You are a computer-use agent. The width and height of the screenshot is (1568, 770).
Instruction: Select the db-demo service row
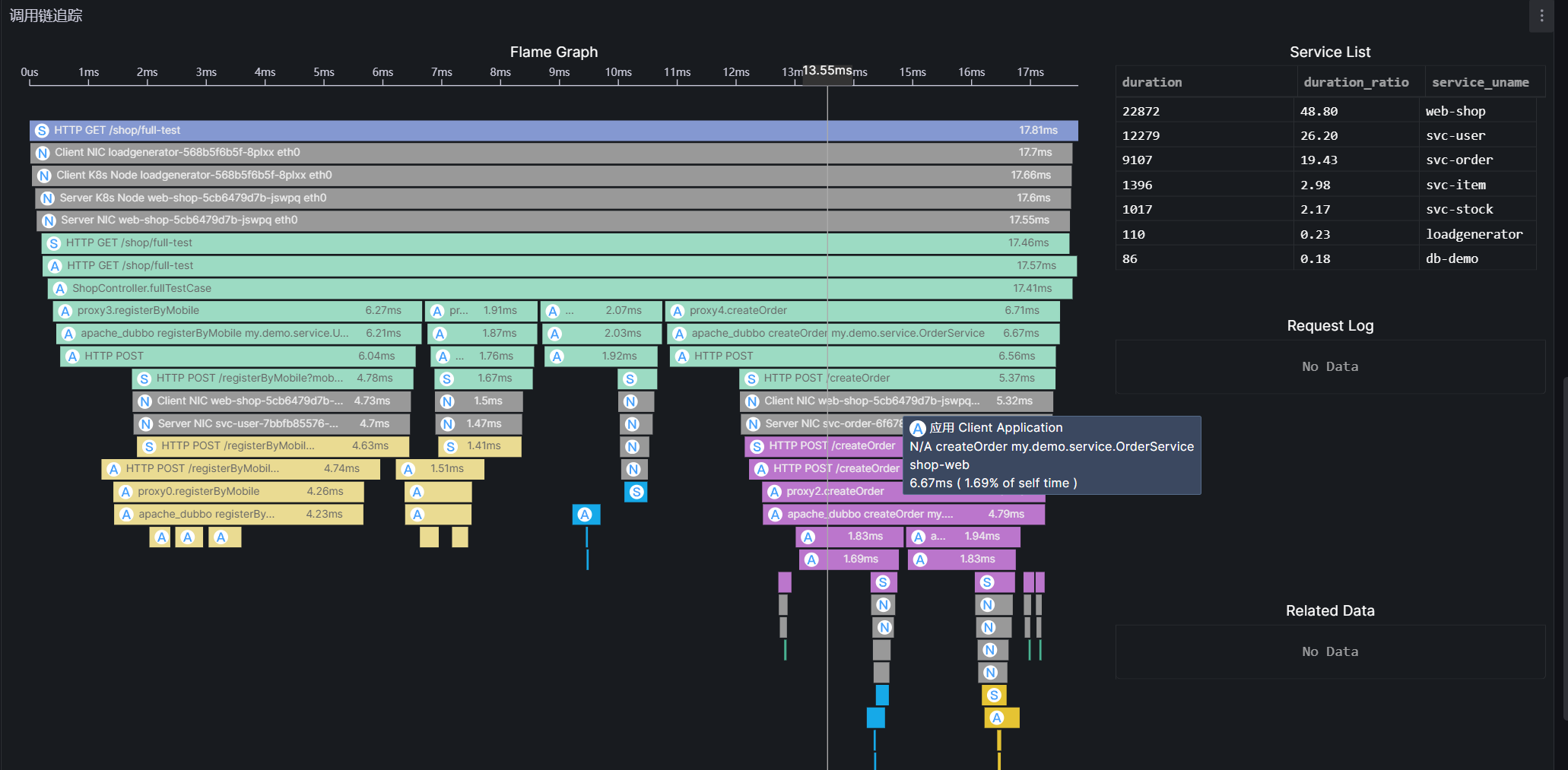[1326, 258]
